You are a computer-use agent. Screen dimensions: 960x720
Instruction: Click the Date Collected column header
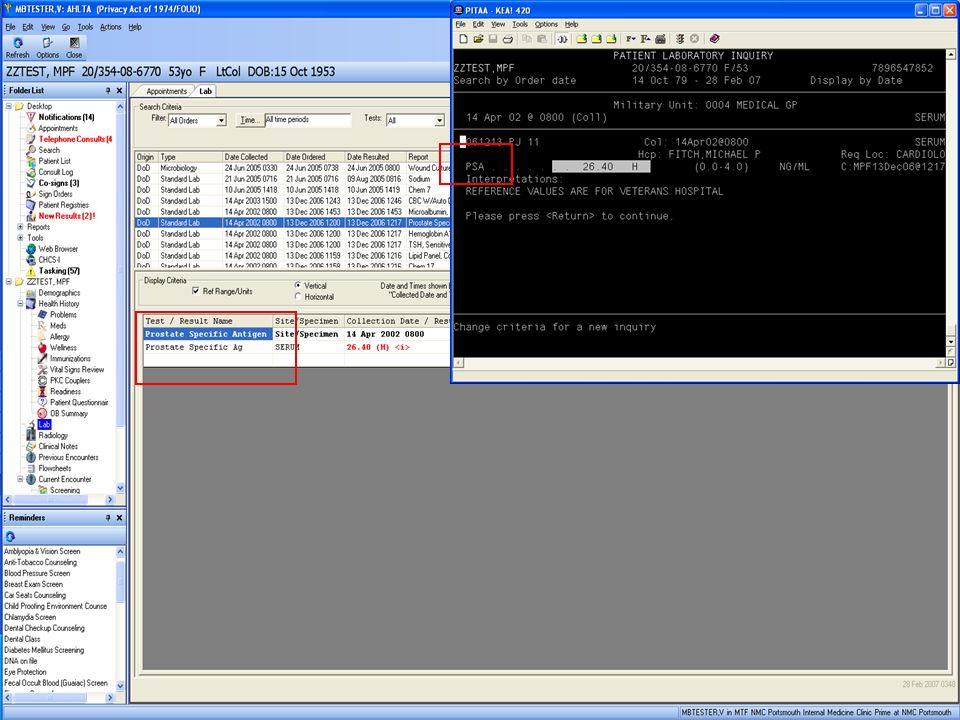[x=252, y=157]
